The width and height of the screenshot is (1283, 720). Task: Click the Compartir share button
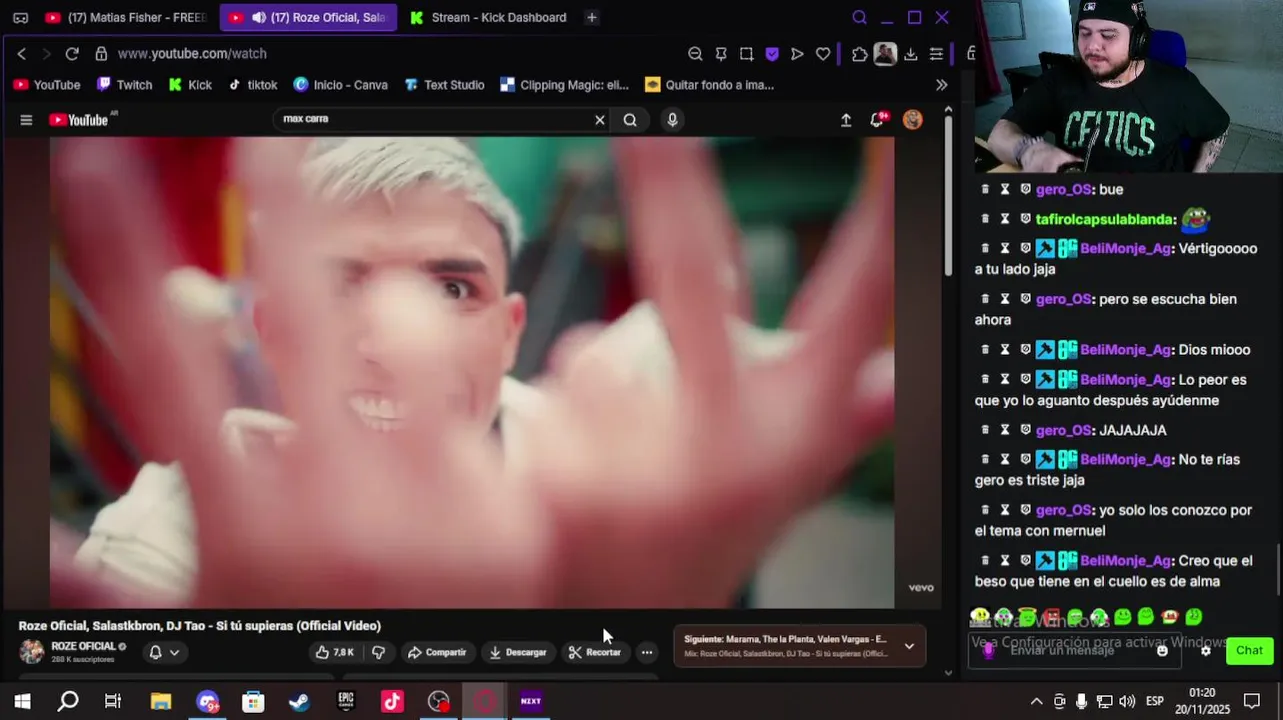click(437, 652)
